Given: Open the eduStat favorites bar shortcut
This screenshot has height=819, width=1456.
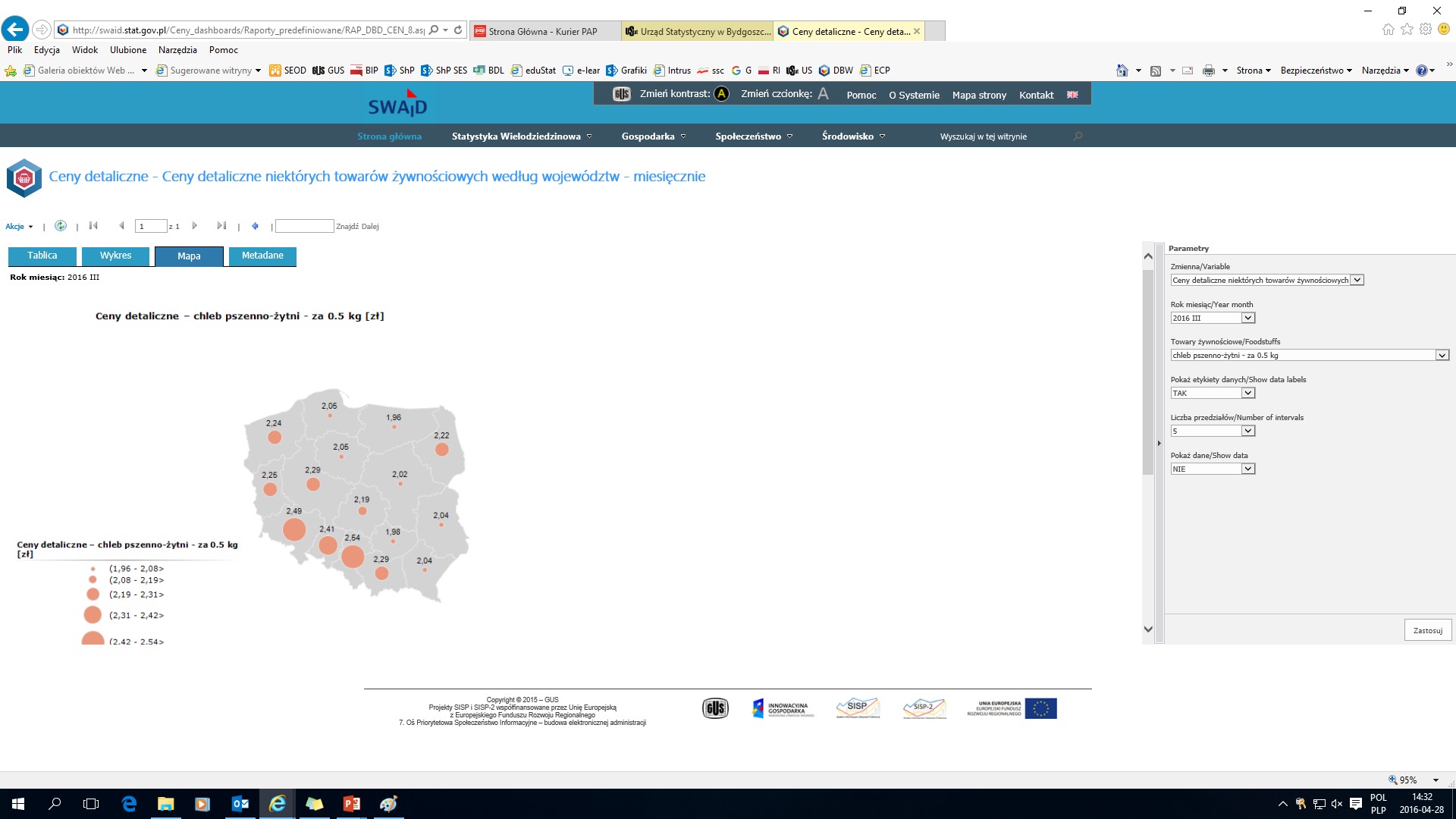Looking at the screenshot, I should (x=533, y=71).
